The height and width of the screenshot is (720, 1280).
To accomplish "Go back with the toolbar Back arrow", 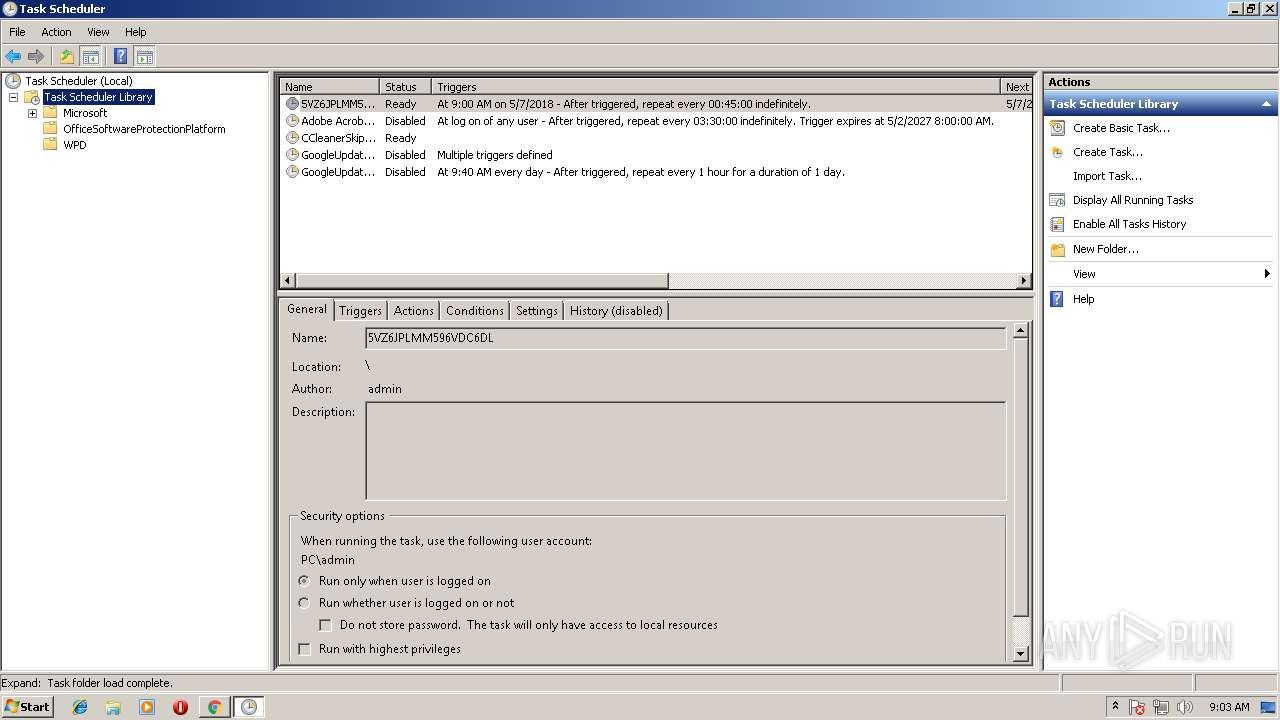I will (x=13, y=57).
